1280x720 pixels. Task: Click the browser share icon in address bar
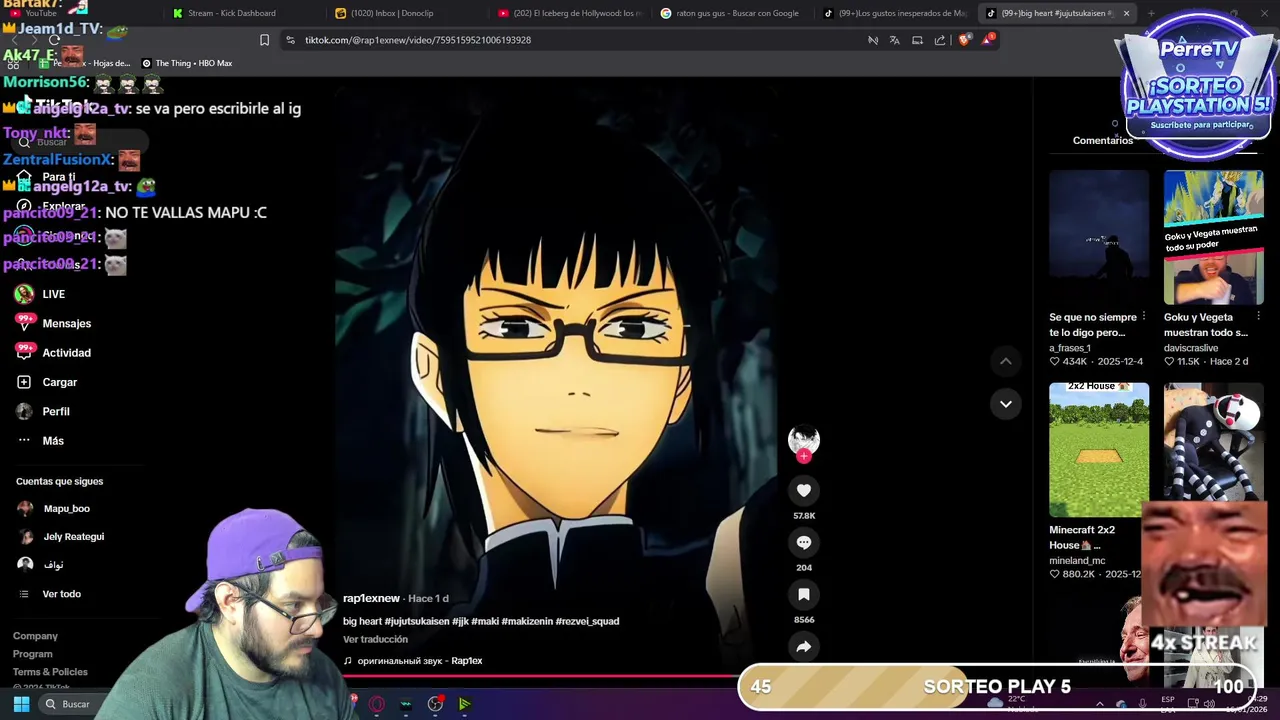[x=940, y=40]
